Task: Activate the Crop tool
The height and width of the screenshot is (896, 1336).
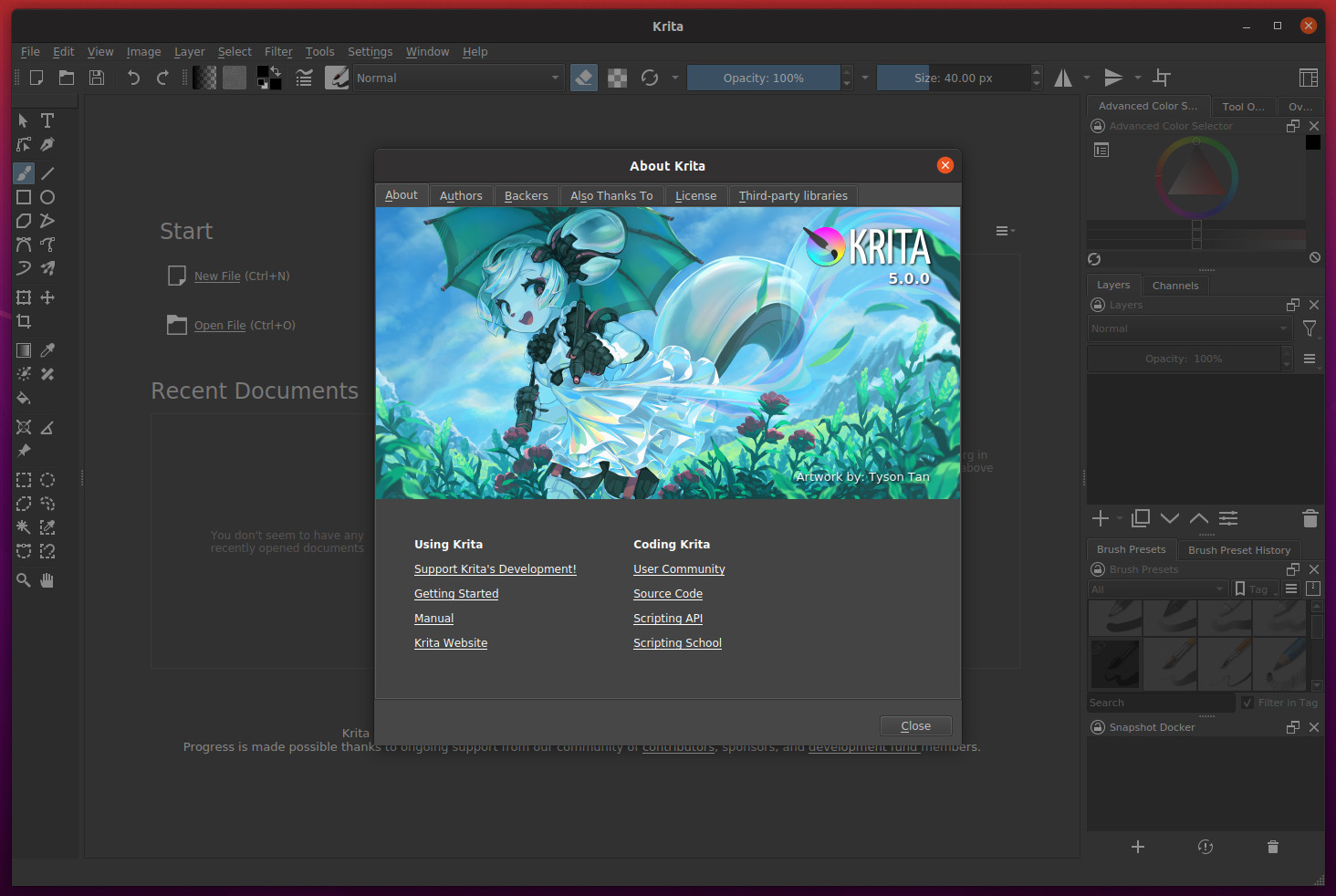Action: pyautogui.click(x=24, y=321)
